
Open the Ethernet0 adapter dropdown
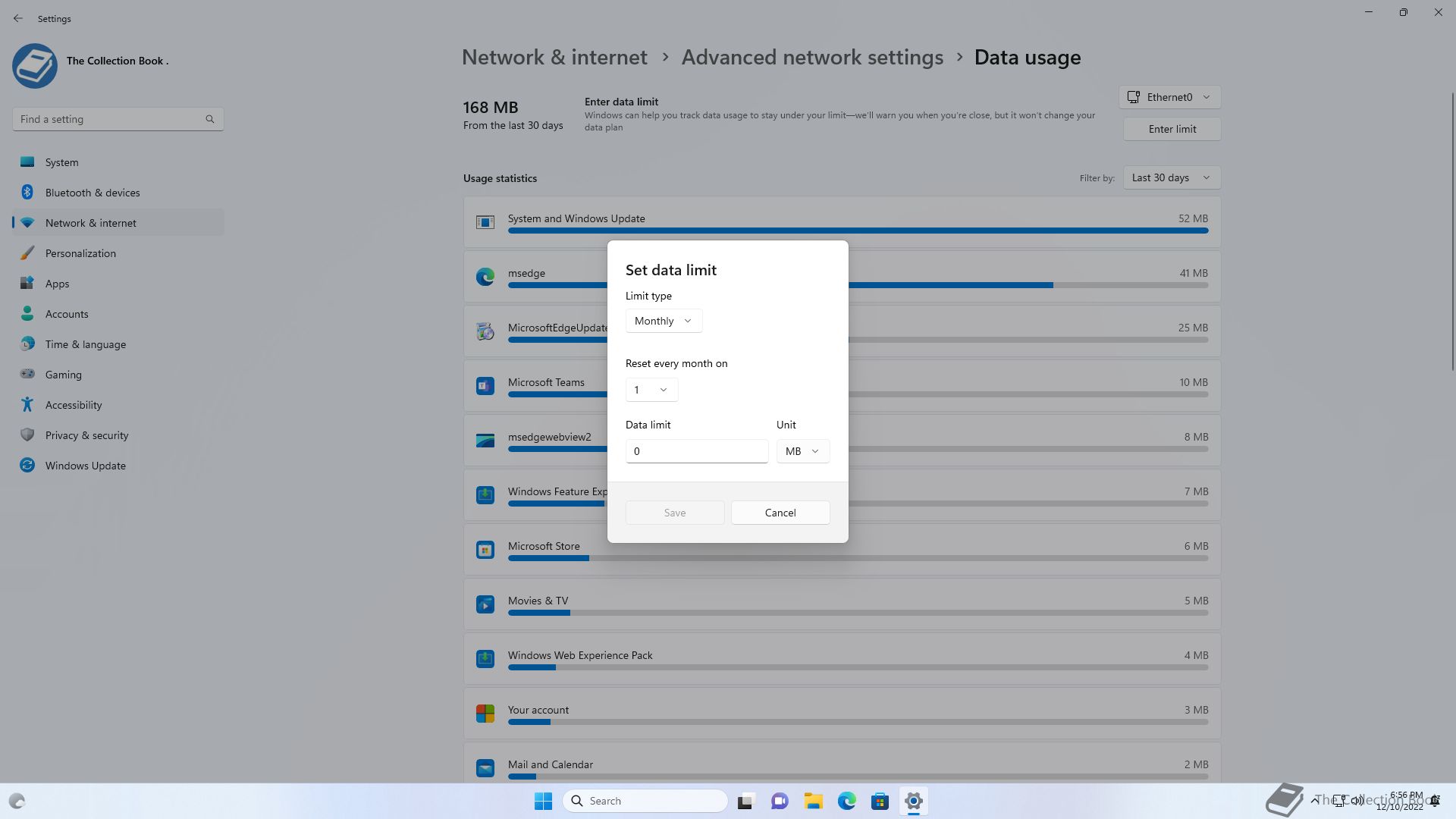(x=1169, y=97)
